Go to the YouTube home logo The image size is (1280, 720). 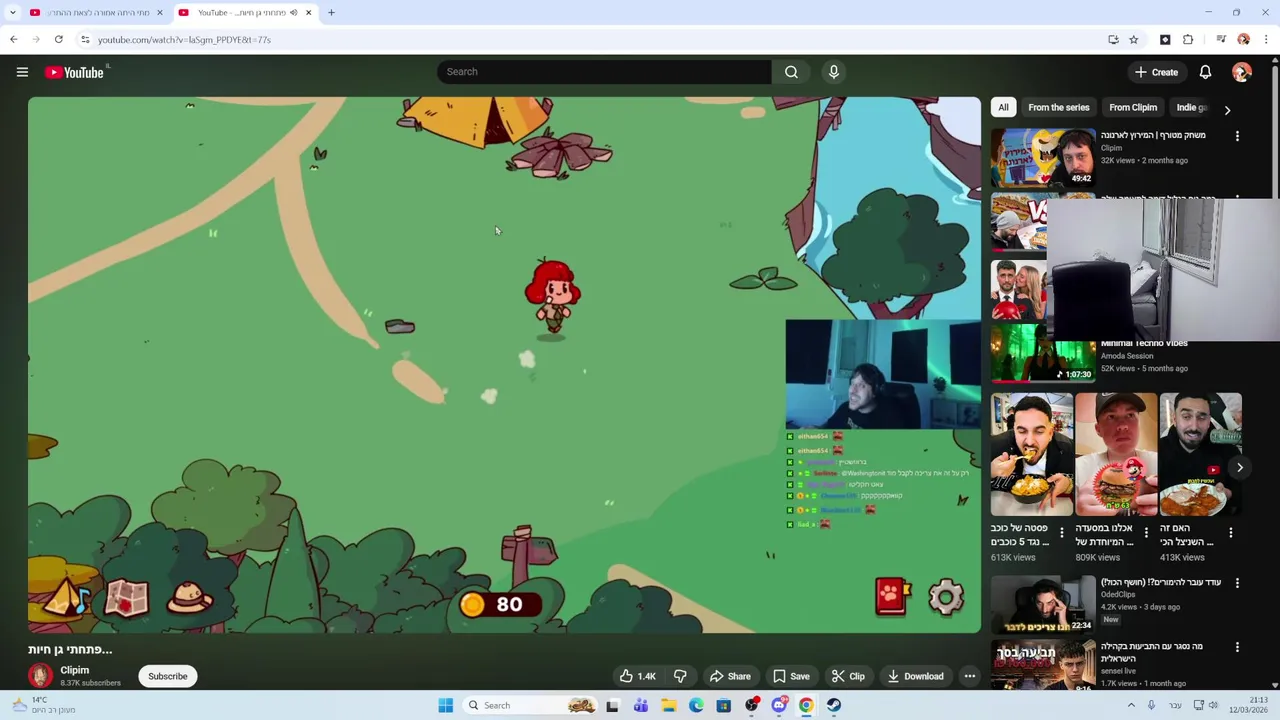[x=75, y=72]
